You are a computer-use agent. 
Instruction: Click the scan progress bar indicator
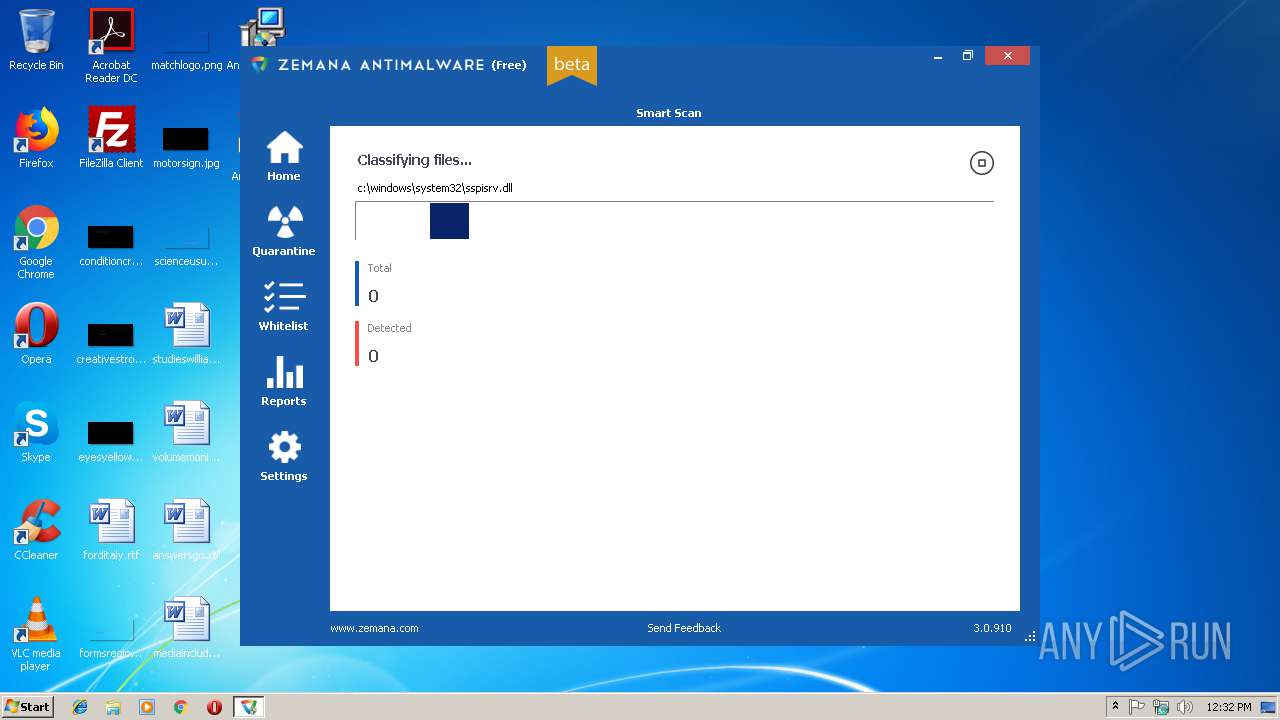(x=449, y=221)
